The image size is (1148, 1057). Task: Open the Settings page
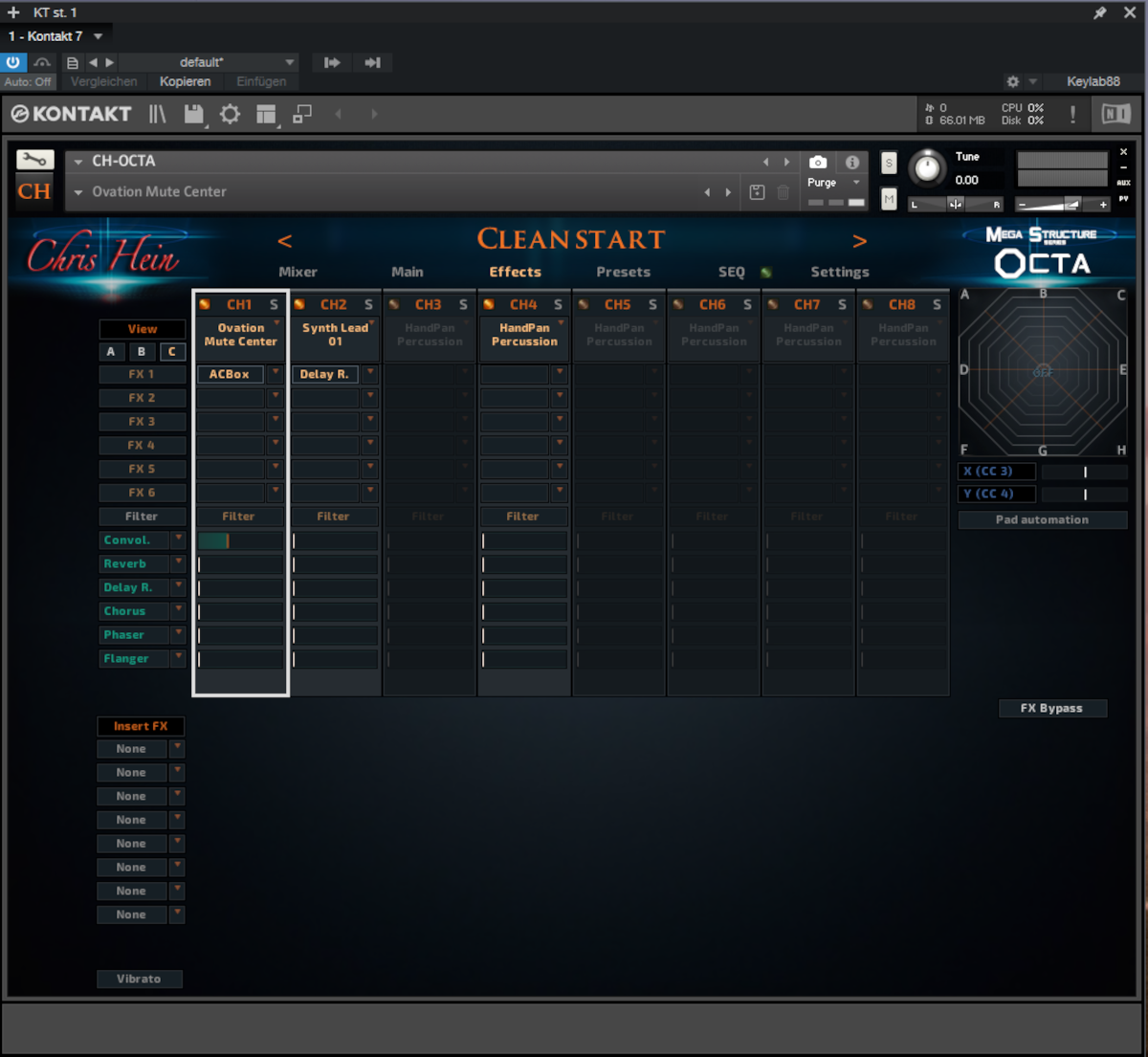click(840, 272)
